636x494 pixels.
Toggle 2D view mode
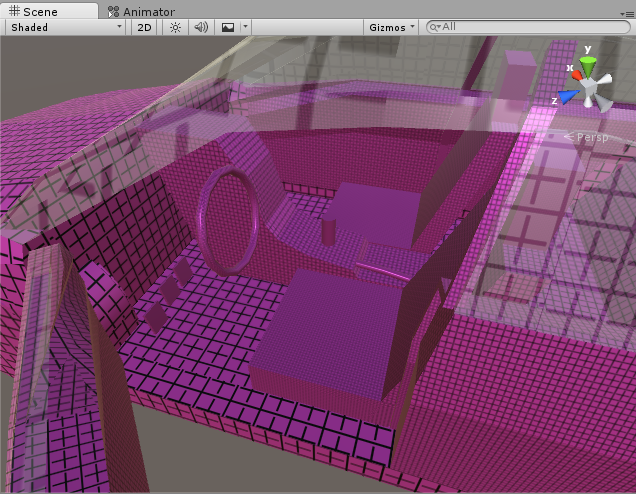[145, 27]
